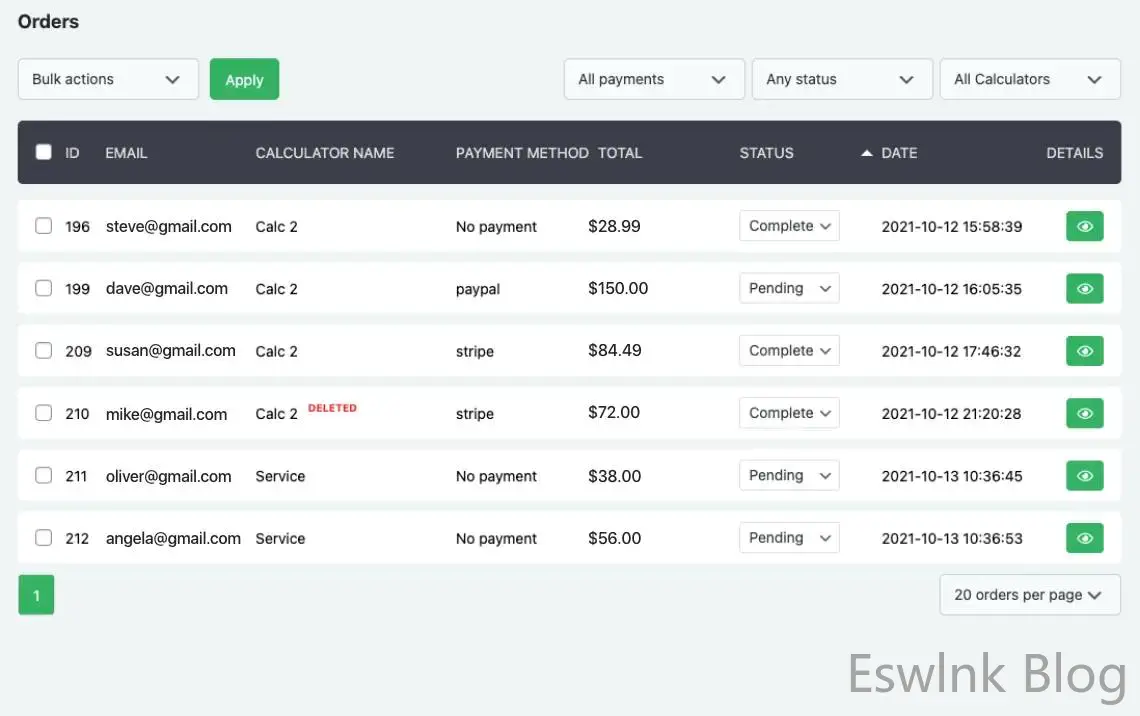Viewport: 1140px width, 716px height.
Task: View angela@gmail.com order details icon
Action: pos(1084,538)
